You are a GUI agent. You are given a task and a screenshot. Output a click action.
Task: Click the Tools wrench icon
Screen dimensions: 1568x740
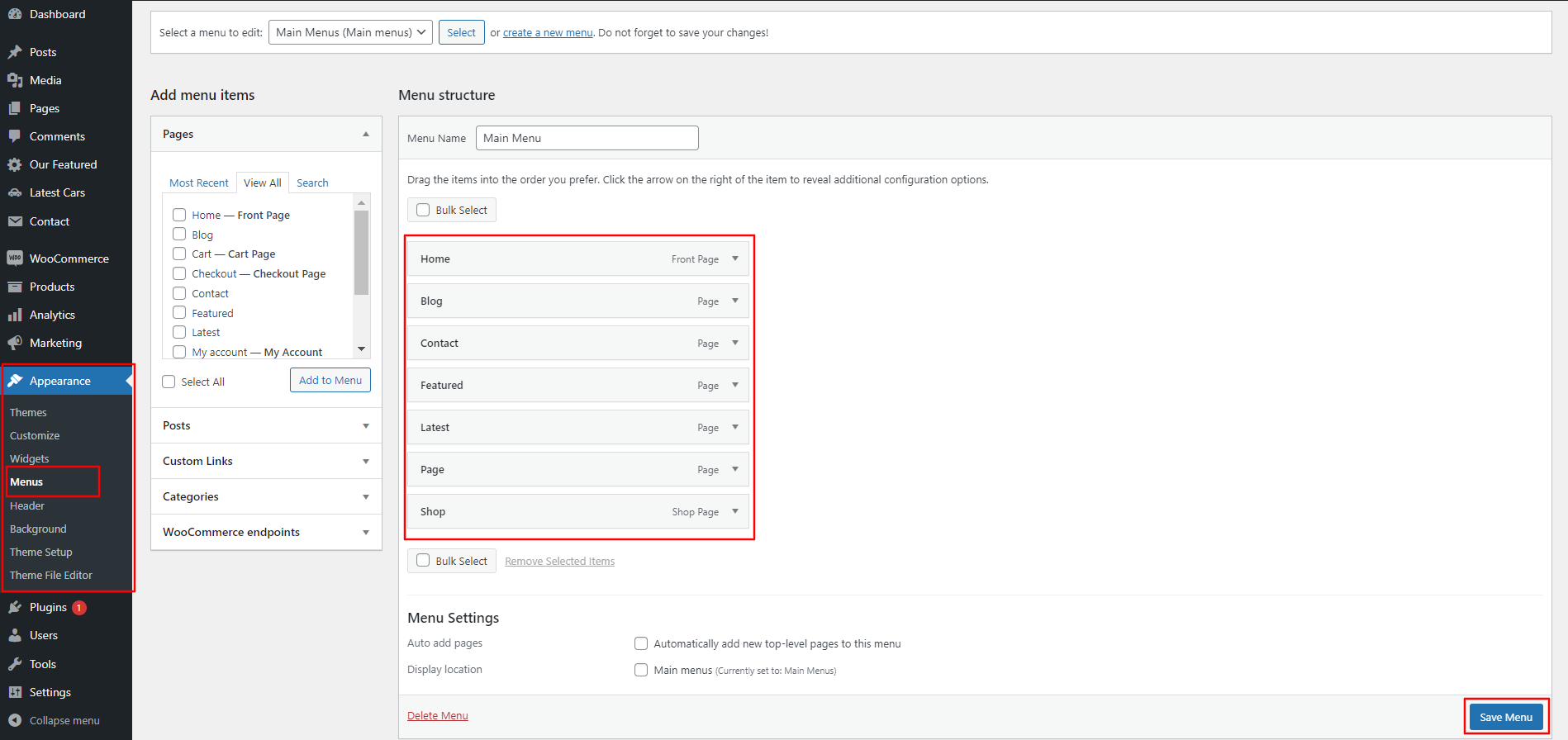click(15, 664)
